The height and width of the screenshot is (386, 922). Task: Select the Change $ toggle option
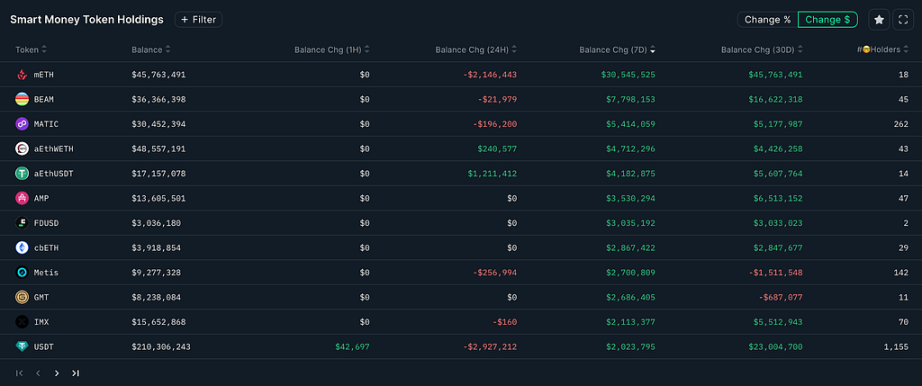[827, 19]
